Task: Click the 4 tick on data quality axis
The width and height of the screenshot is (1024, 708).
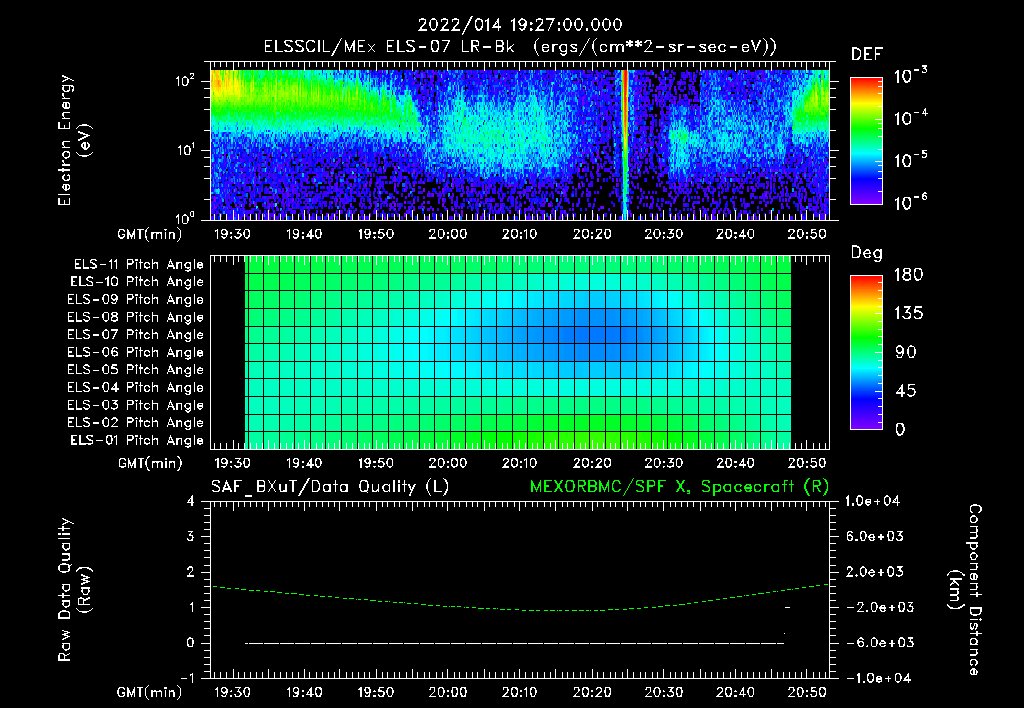Action: pos(190,501)
